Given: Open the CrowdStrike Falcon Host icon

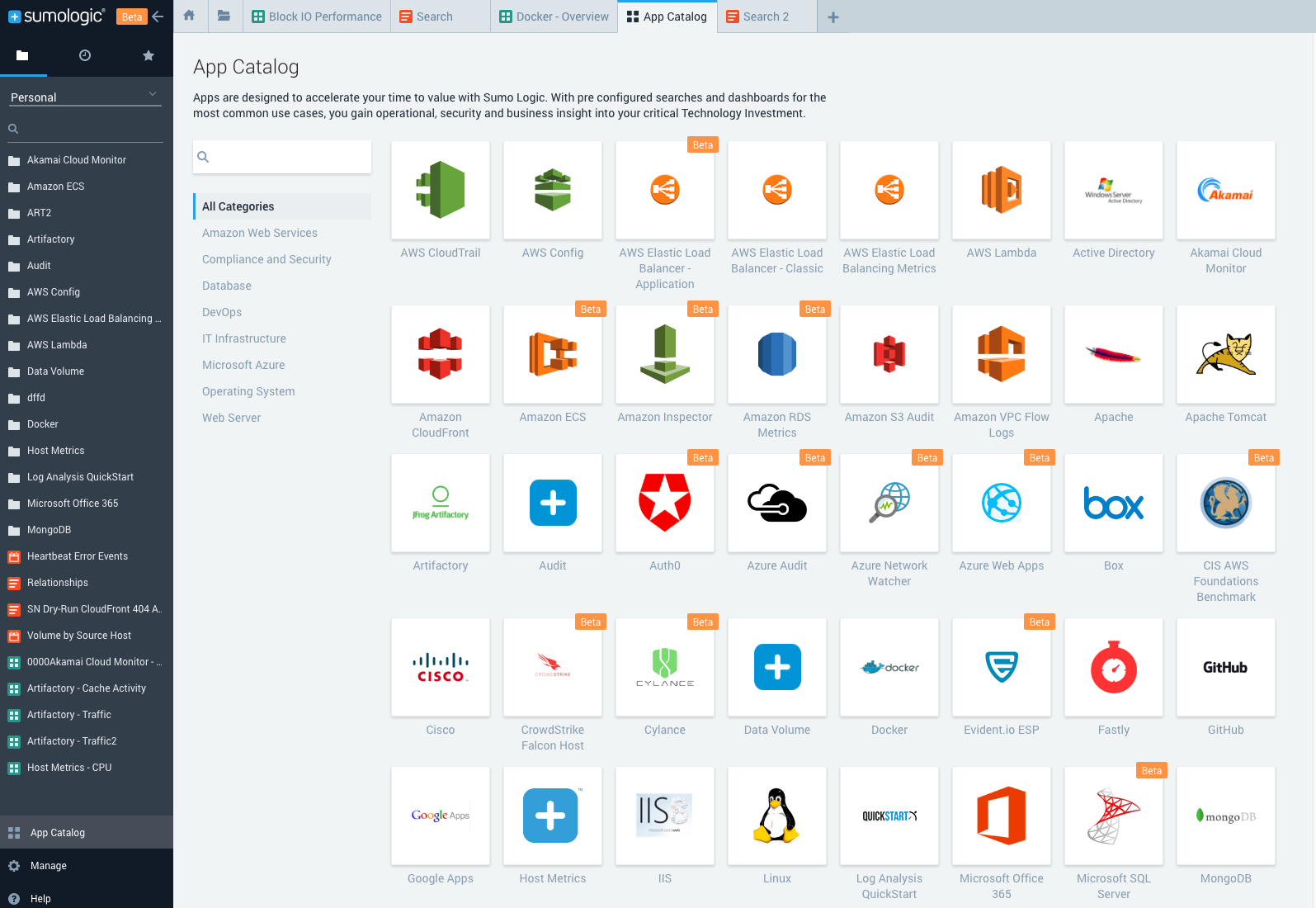Looking at the screenshot, I should [x=553, y=667].
